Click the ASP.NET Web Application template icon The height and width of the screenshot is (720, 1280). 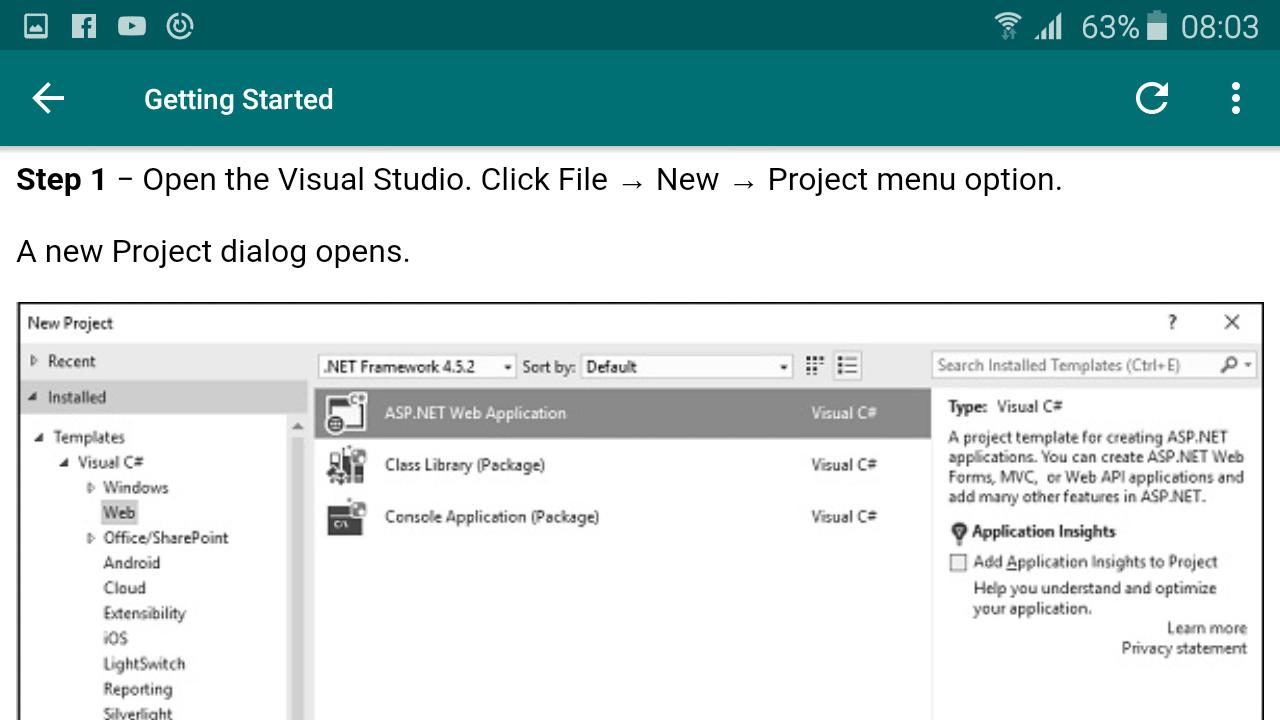click(347, 413)
